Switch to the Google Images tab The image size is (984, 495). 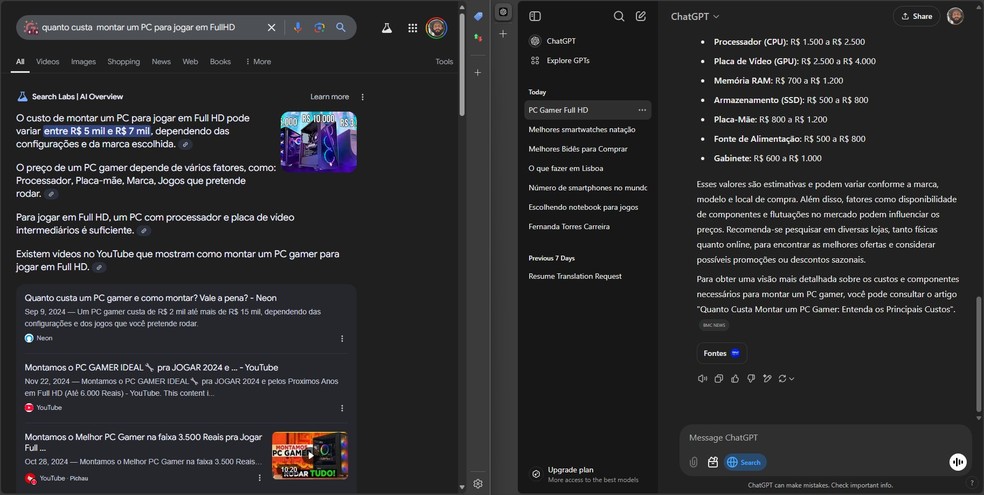[83, 61]
